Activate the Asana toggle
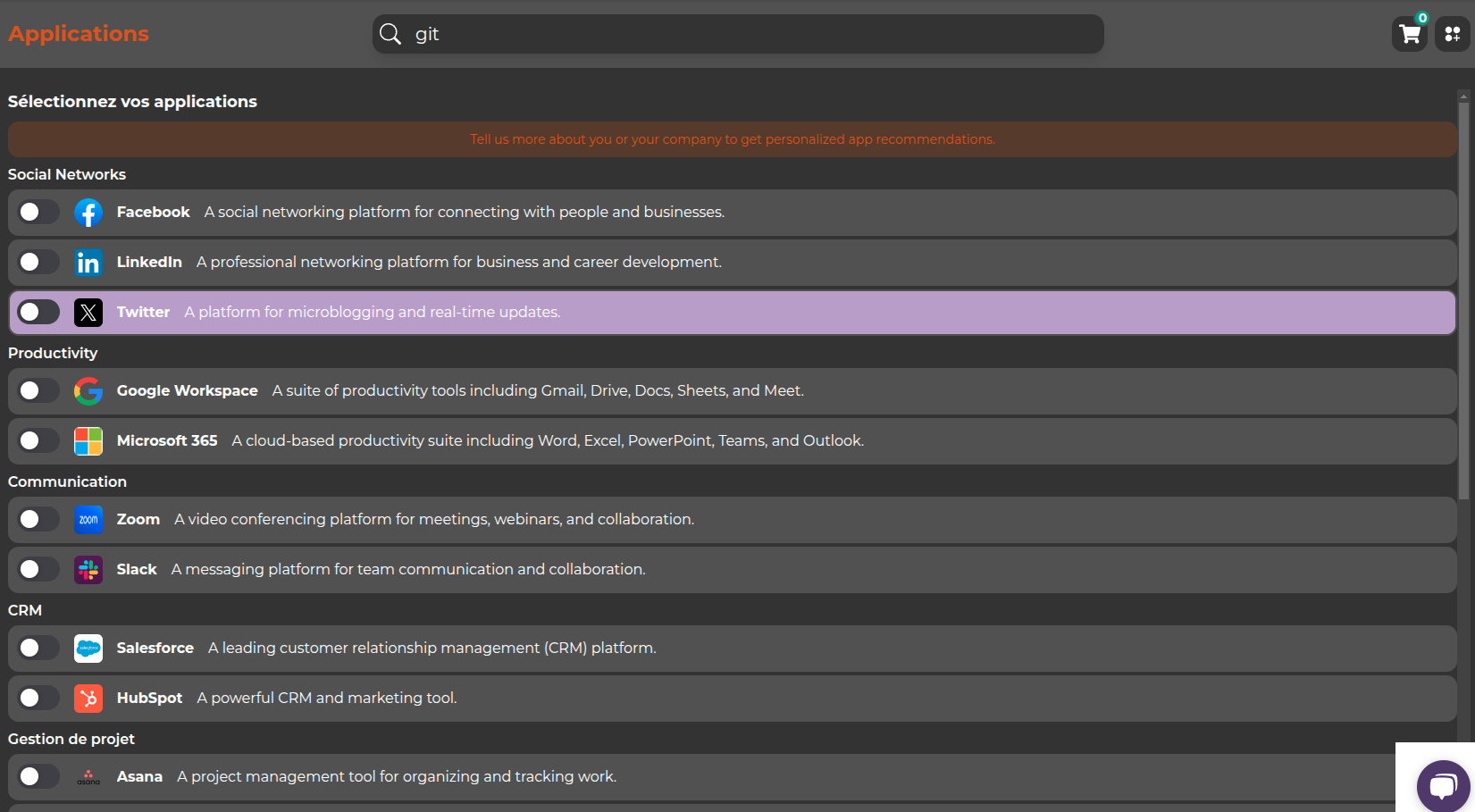Viewport: 1475px width, 812px height. (x=38, y=777)
